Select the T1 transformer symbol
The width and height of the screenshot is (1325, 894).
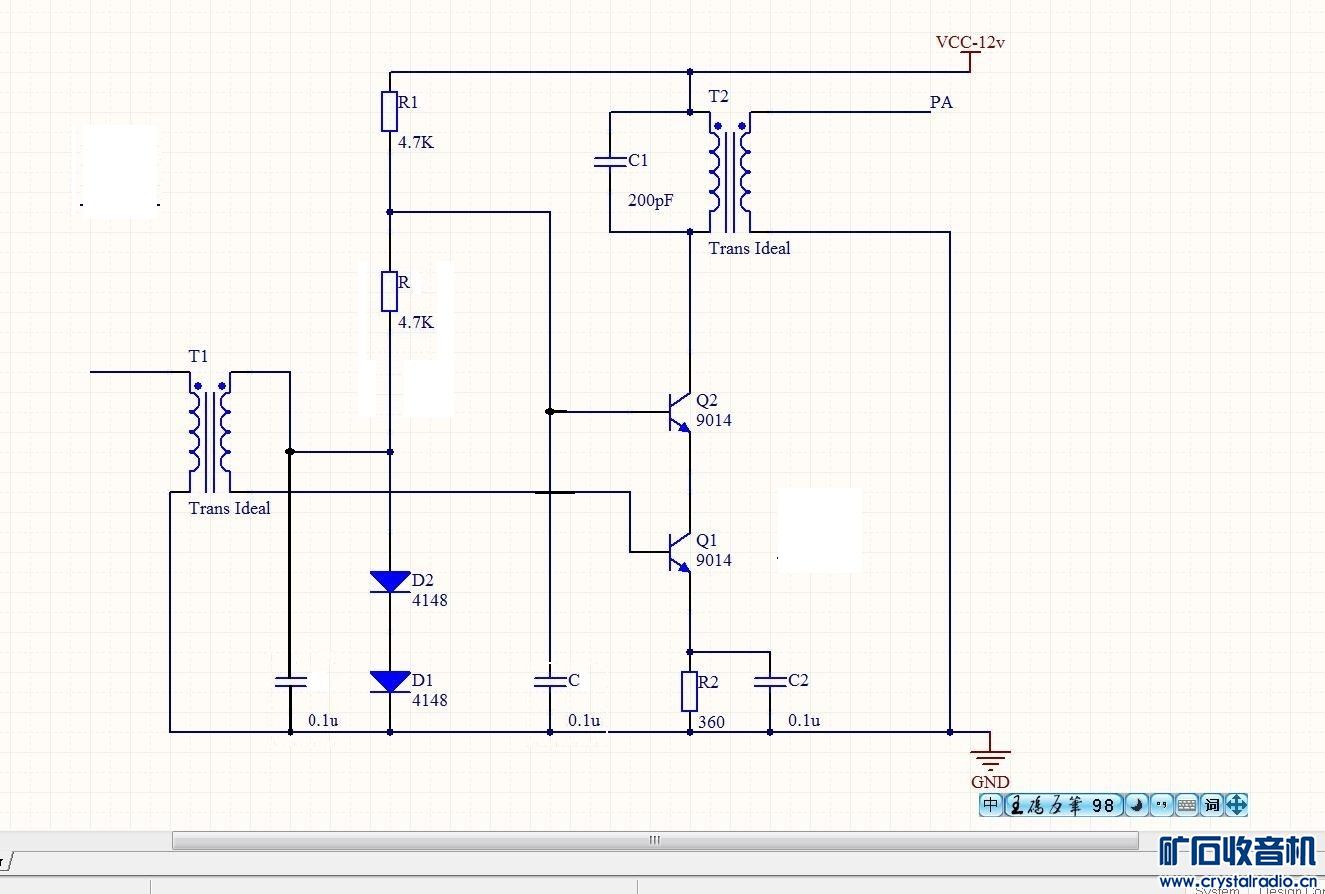(x=210, y=431)
